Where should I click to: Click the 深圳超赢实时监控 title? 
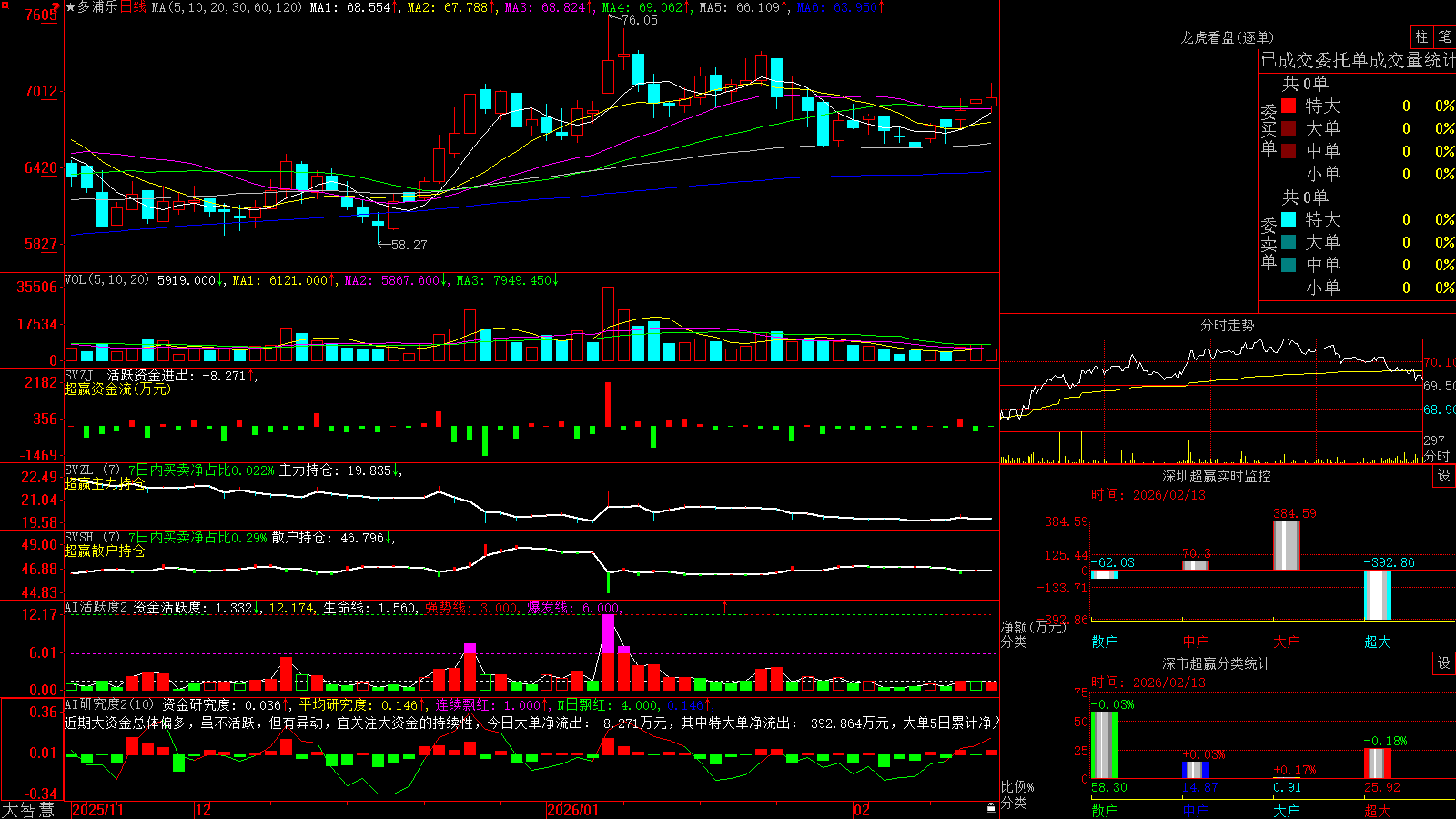[1217, 476]
